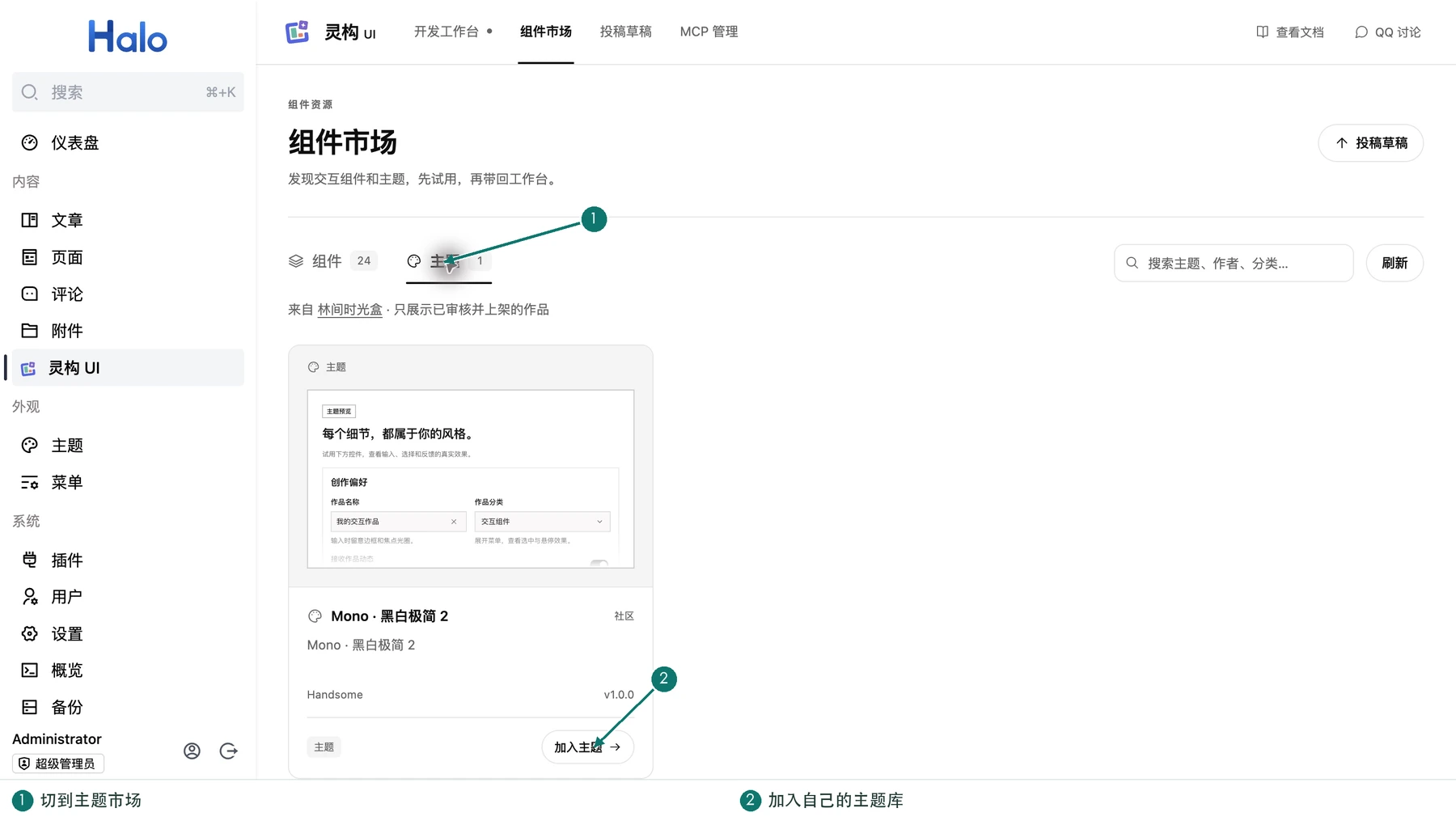Viewport: 1456px width, 825px height.
Task: Open the Mono theme preview thumbnail
Action: point(471,479)
